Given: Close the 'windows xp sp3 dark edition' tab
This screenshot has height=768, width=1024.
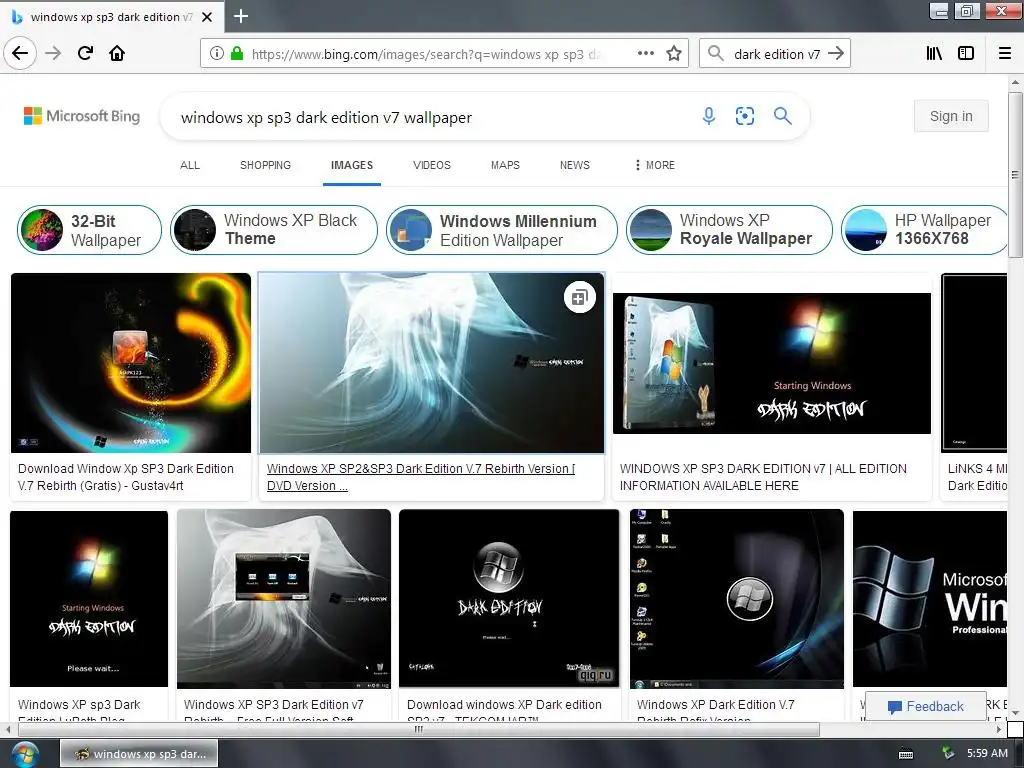Looking at the screenshot, I should coord(207,17).
